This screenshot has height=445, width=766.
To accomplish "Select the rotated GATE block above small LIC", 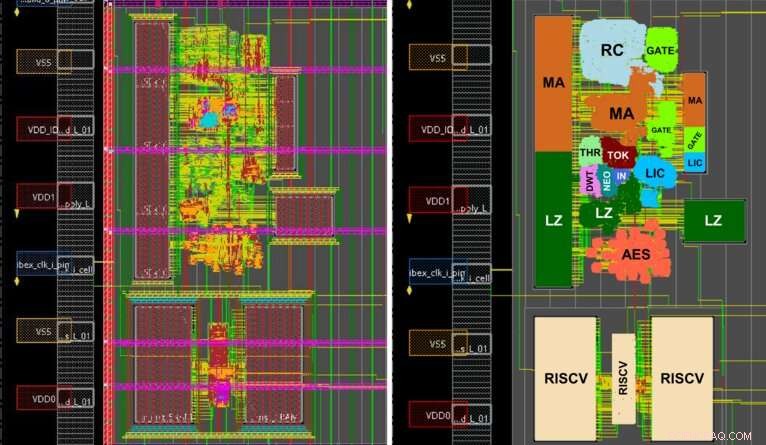I will pyautogui.click(x=694, y=140).
